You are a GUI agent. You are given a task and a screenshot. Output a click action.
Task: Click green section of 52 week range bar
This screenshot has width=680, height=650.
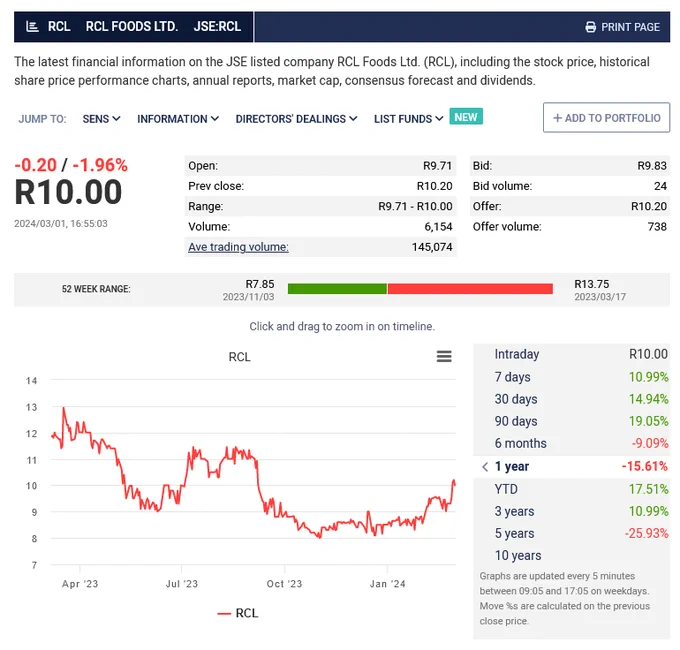(x=337, y=289)
